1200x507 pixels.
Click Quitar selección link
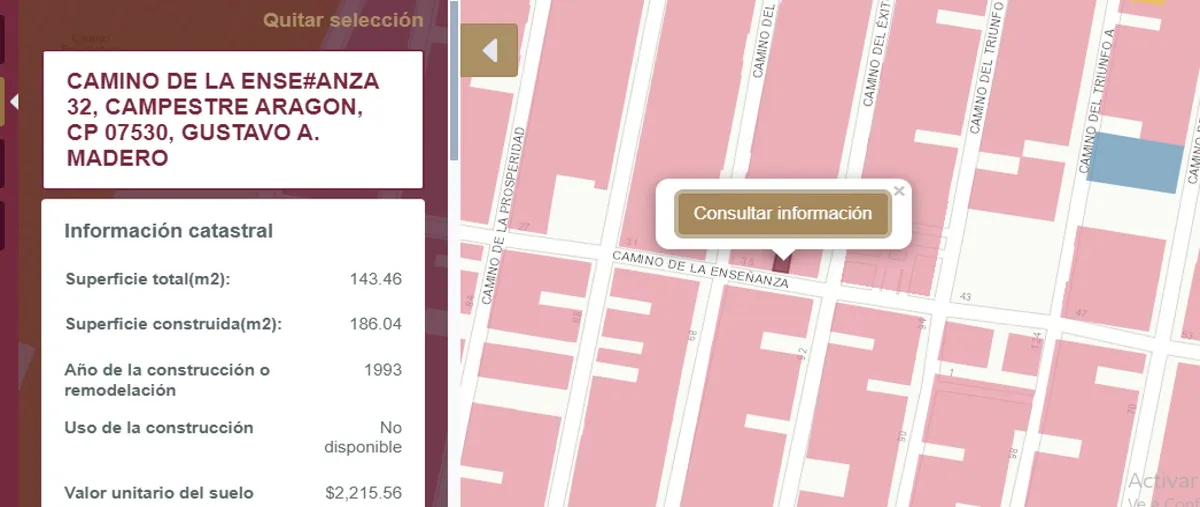pyautogui.click(x=343, y=20)
